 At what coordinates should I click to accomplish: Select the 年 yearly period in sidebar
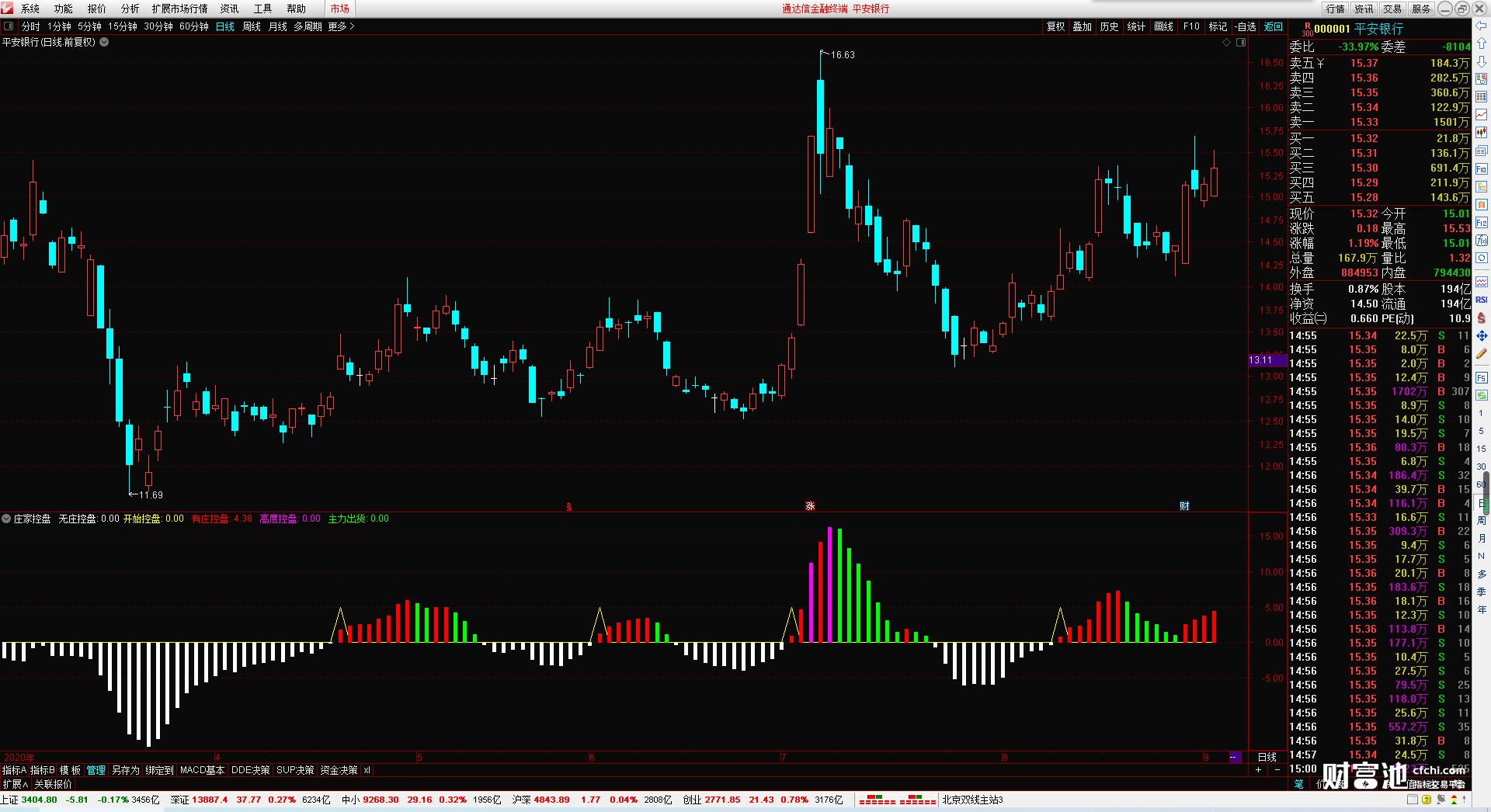1482,609
